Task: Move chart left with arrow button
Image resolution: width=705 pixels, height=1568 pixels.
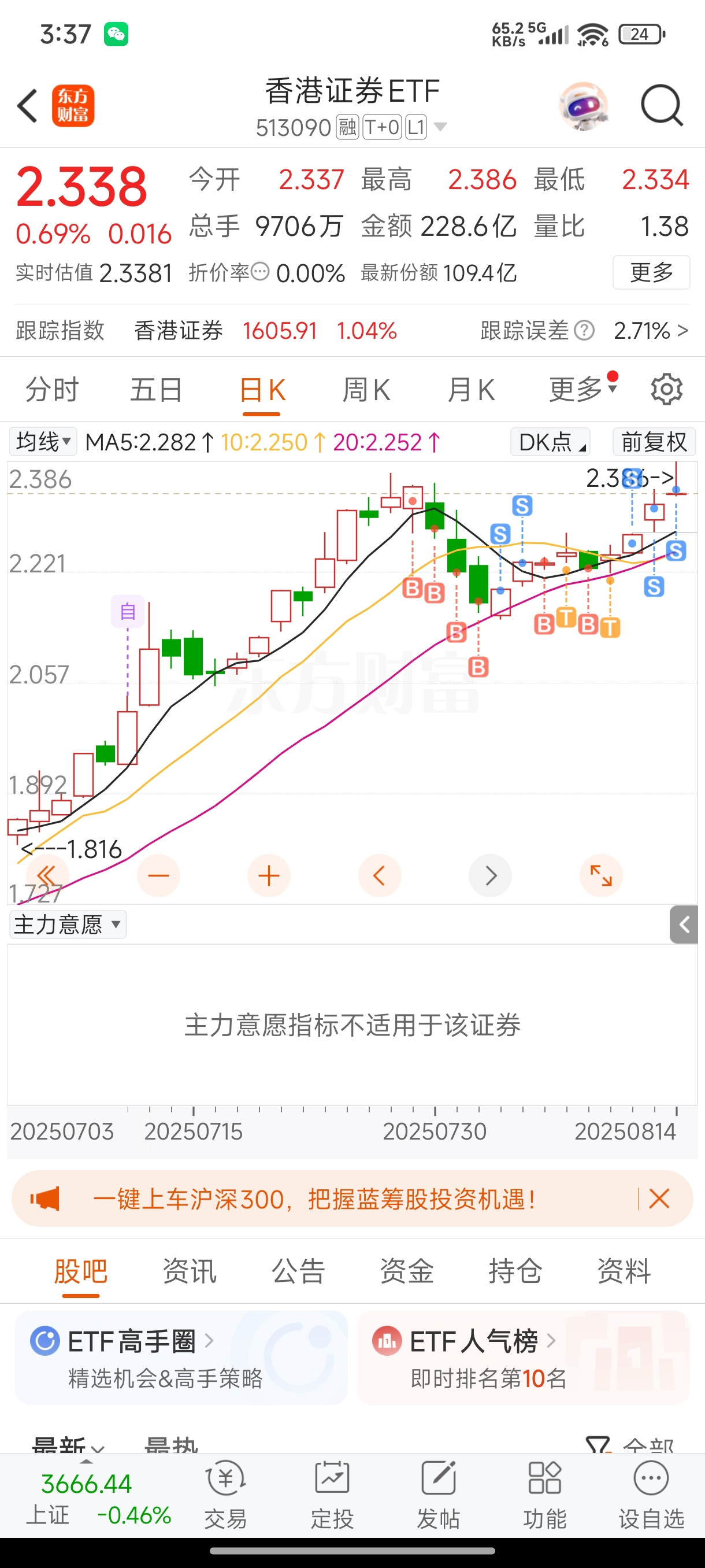Action: pos(380,875)
